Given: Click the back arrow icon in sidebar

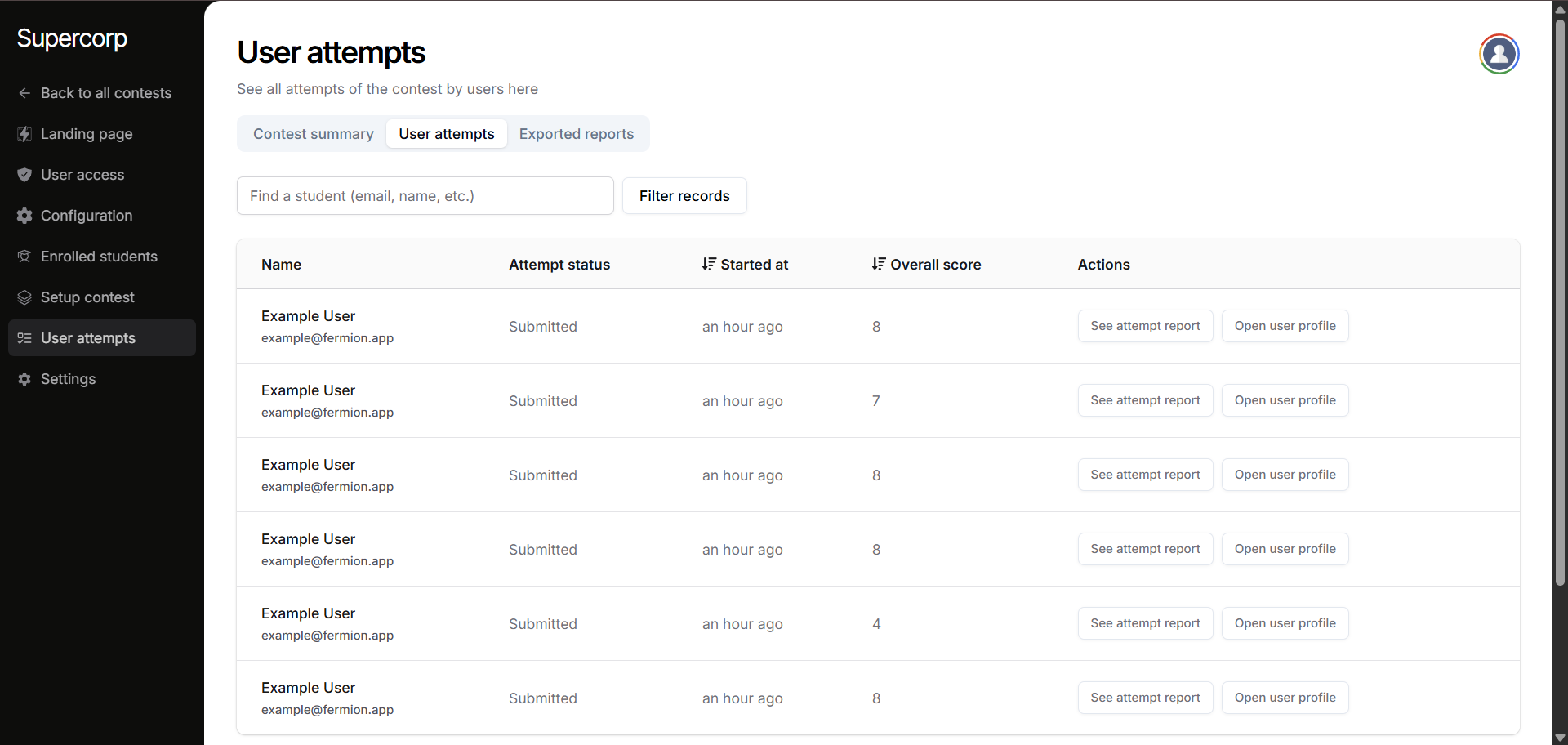Looking at the screenshot, I should click(24, 93).
